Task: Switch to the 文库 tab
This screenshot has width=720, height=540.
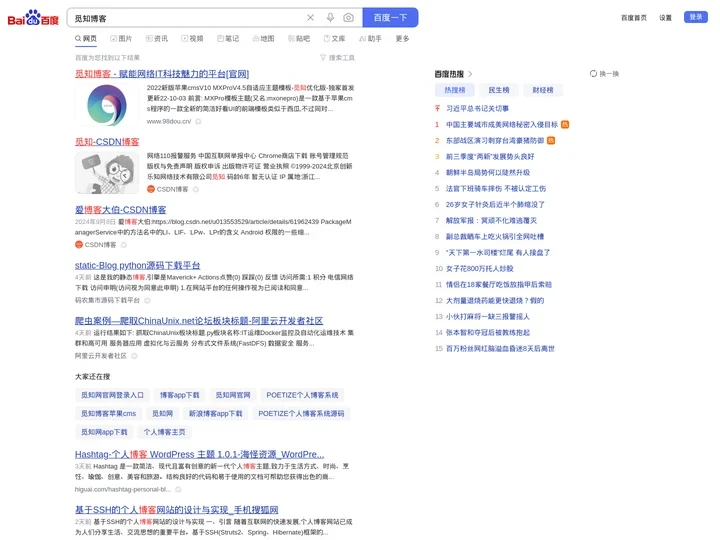Action: pyautogui.click(x=334, y=39)
